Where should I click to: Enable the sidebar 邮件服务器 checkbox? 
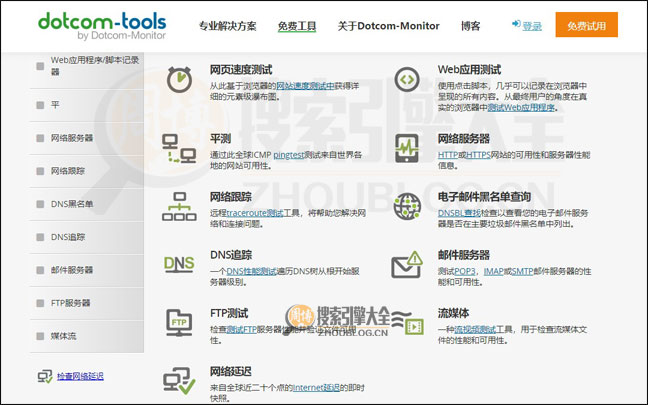click(40, 270)
